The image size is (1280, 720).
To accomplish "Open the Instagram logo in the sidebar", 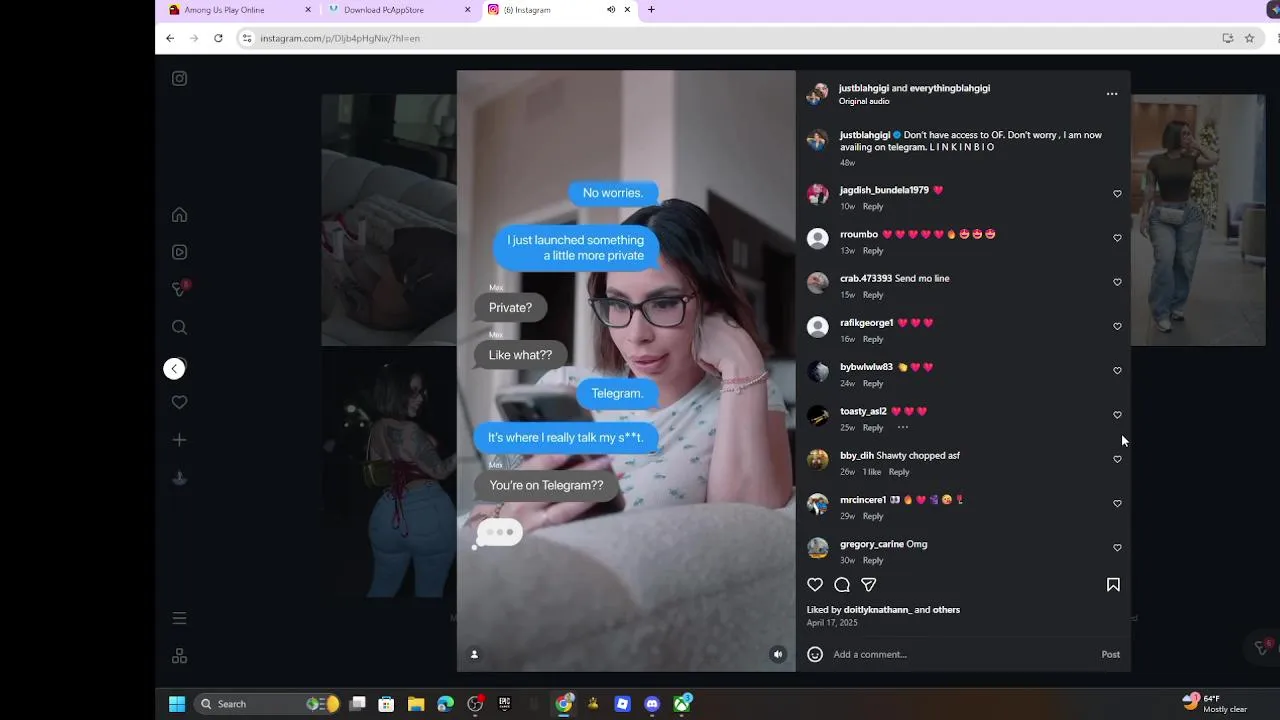I will (x=179, y=78).
